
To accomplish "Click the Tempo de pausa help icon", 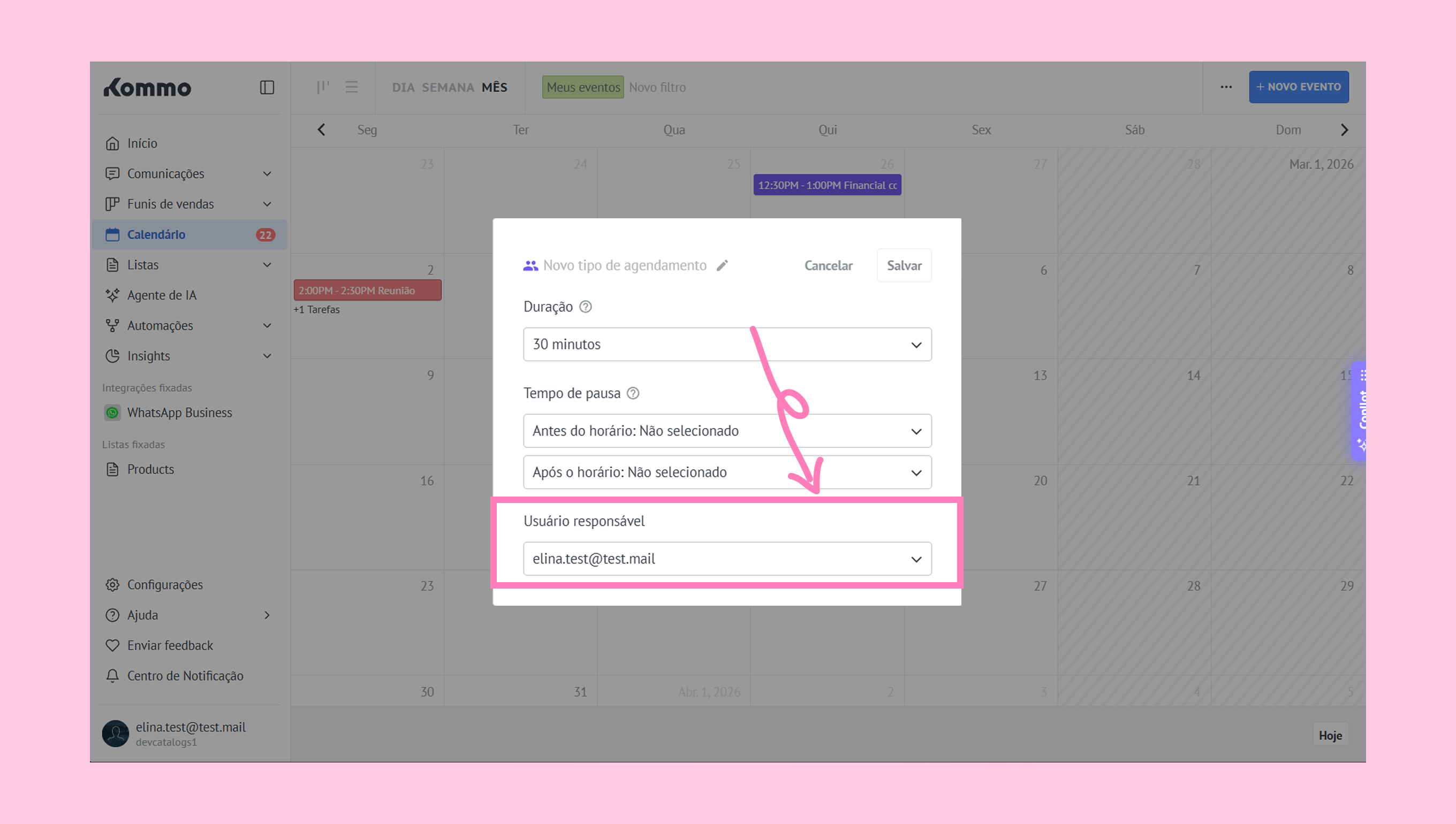I will [633, 393].
